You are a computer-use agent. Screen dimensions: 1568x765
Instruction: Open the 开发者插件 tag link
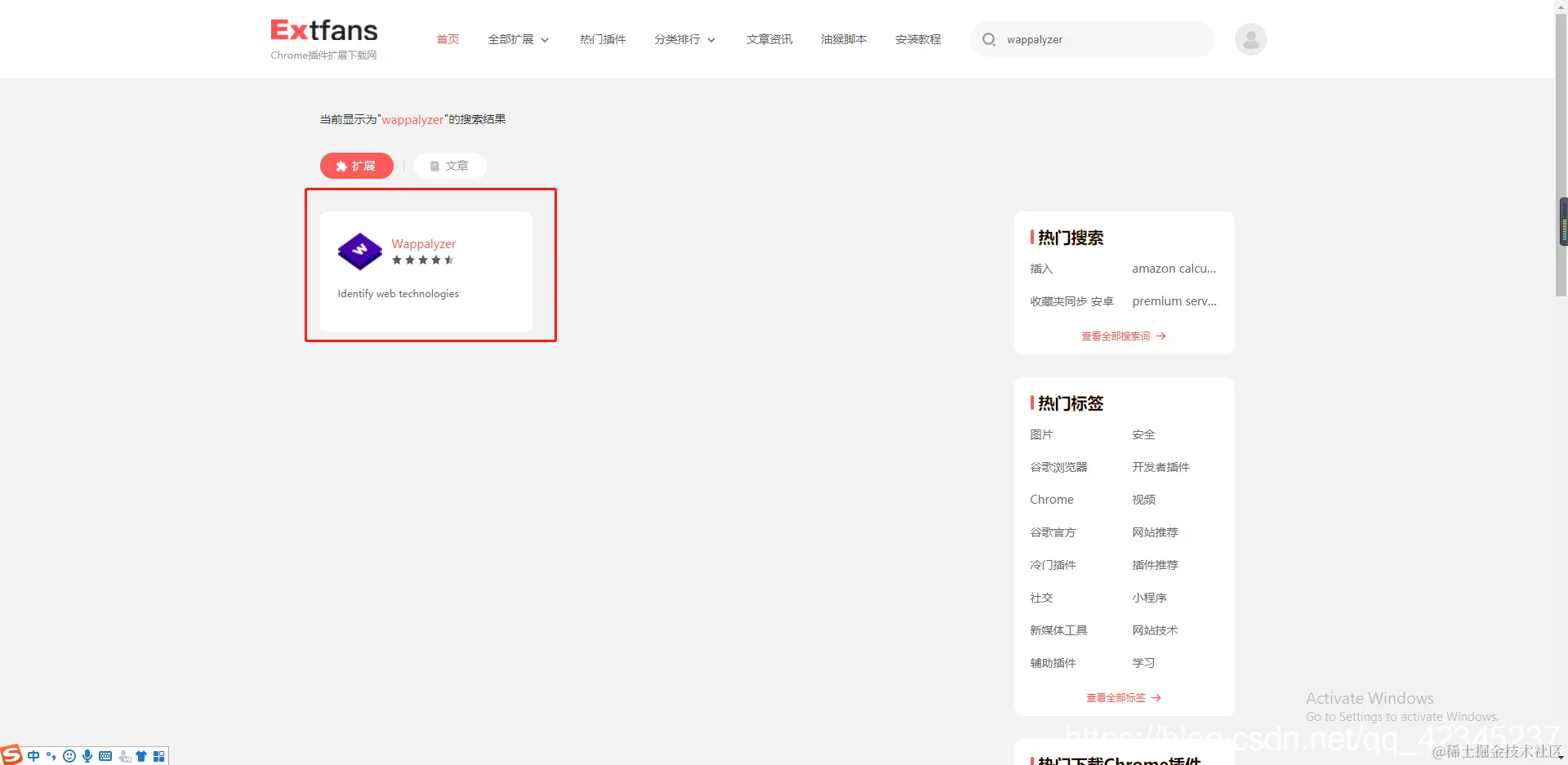click(1160, 466)
